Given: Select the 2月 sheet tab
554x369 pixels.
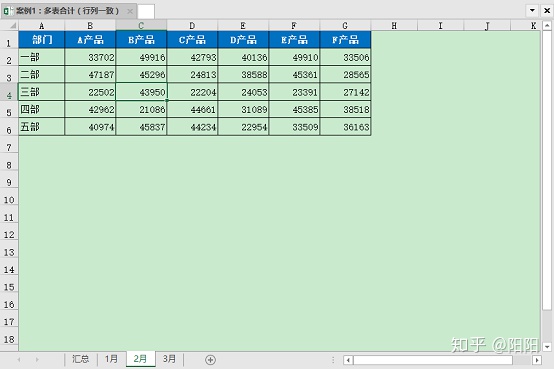Looking at the screenshot, I should click(x=140, y=359).
